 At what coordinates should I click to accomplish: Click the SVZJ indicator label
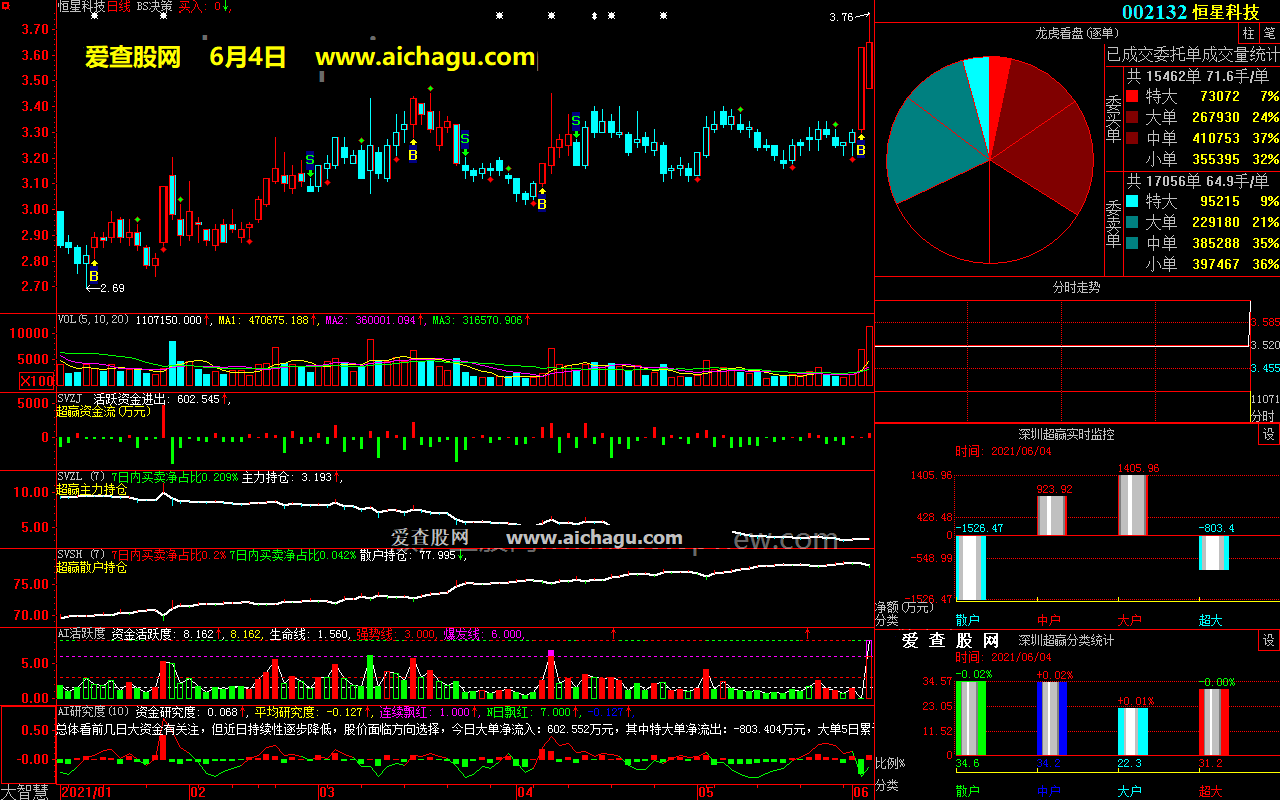pyautogui.click(x=71, y=398)
